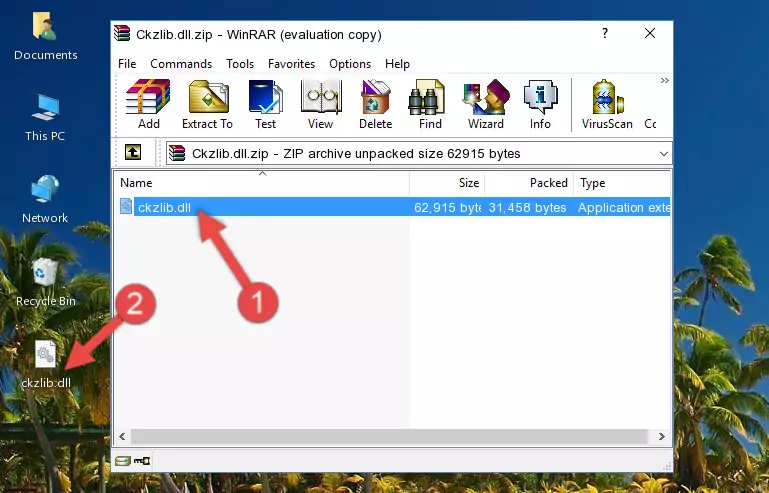Image resolution: width=769 pixels, height=493 pixels.
Task: Click the right arrow of the horizontal scrollbar
Action: tap(662, 436)
